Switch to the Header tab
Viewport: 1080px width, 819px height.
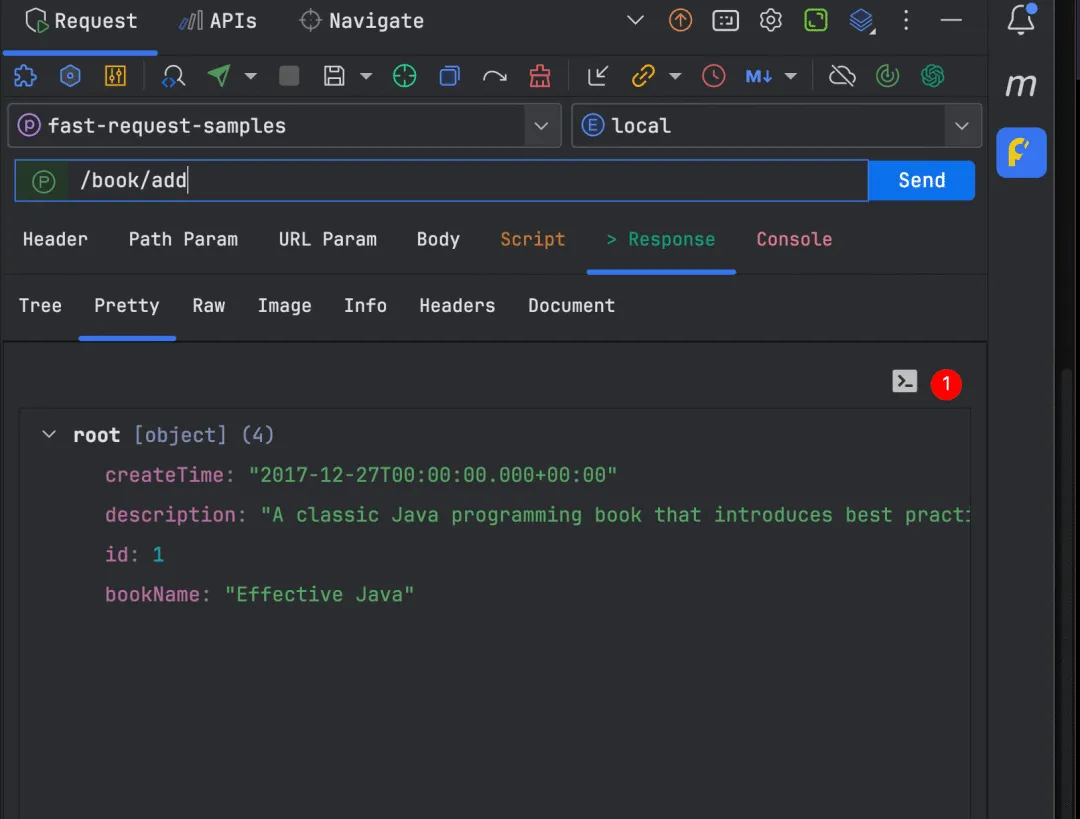point(55,240)
